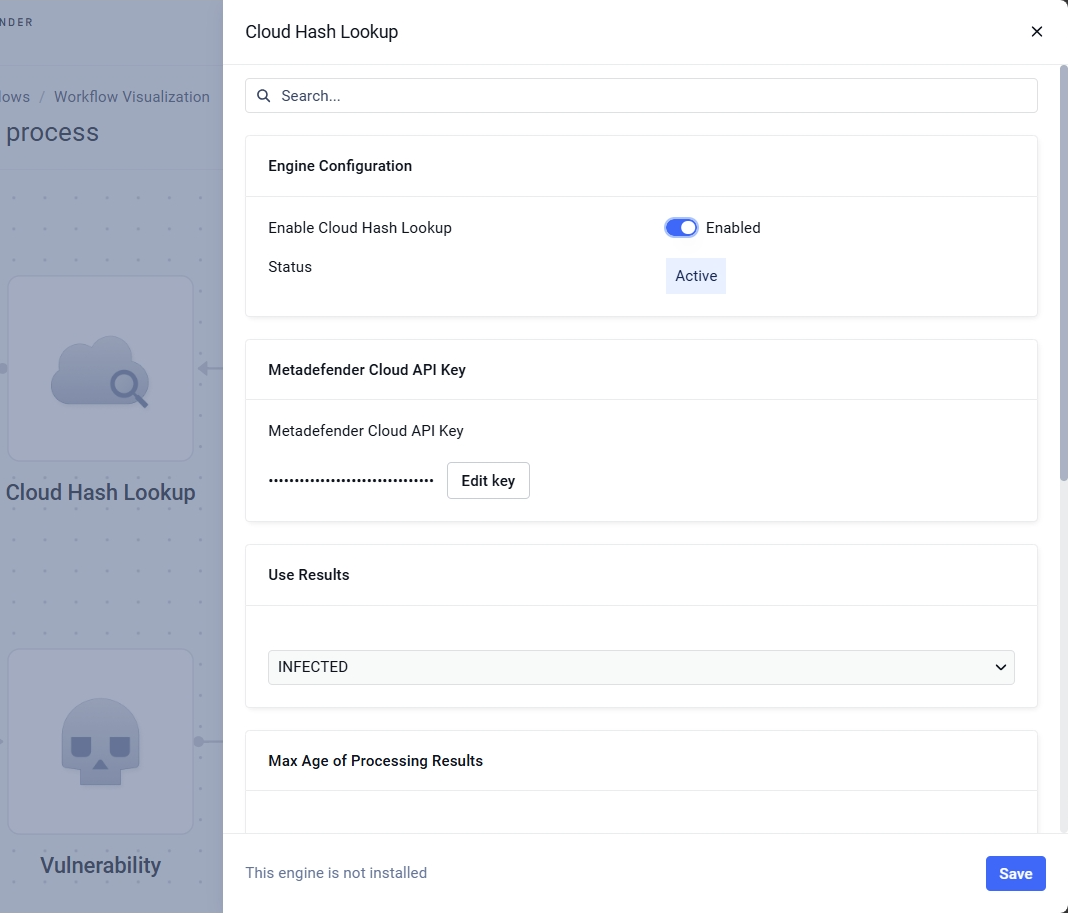Image resolution: width=1068 pixels, height=913 pixels.
Task: Click the Enabled label beside toggle
Action: point(733,228)
